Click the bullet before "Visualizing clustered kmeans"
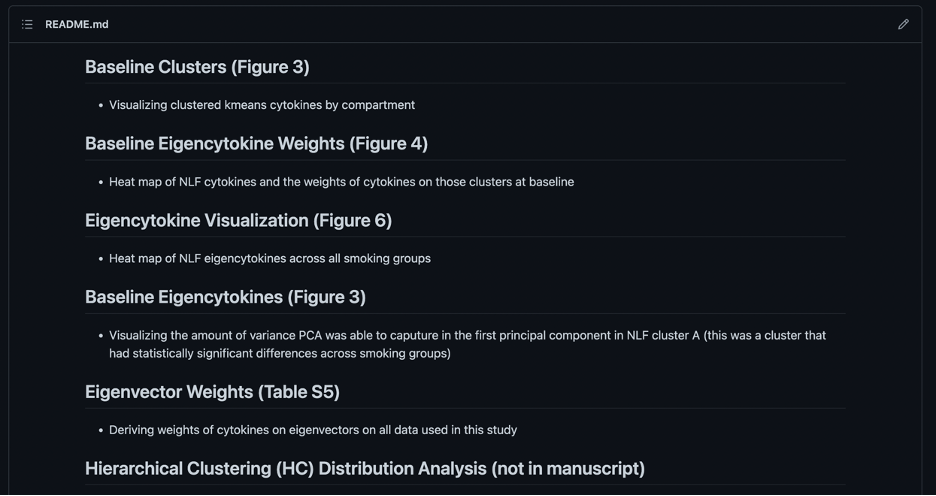Image resolution: width=936 pixels, height=496 pixels. [101, 105]
